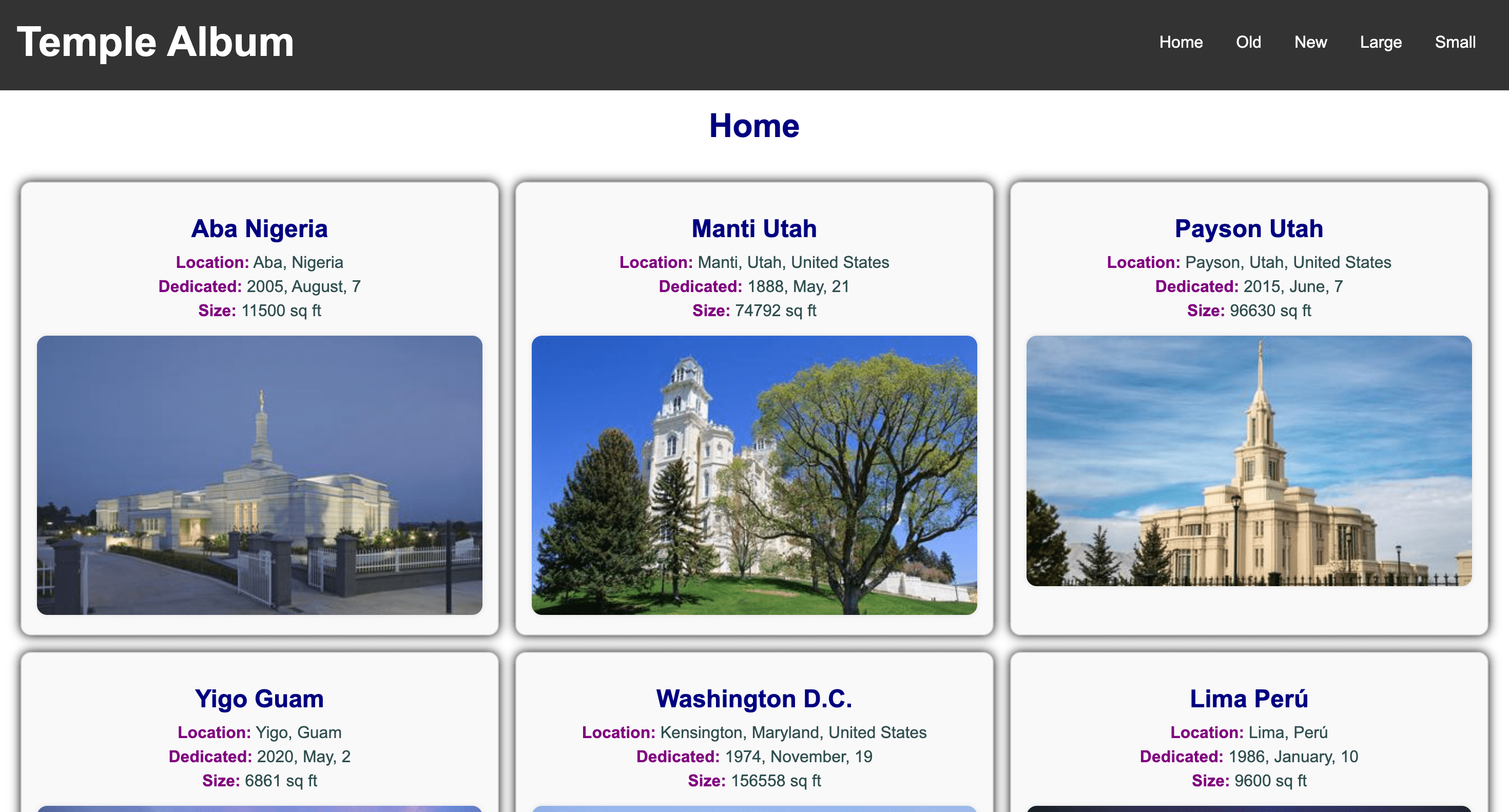Image resolution: width=1509 pixels, height=812 pixels.
Task: Click size value '6861 sq ft'
Action: pos(281,780)
